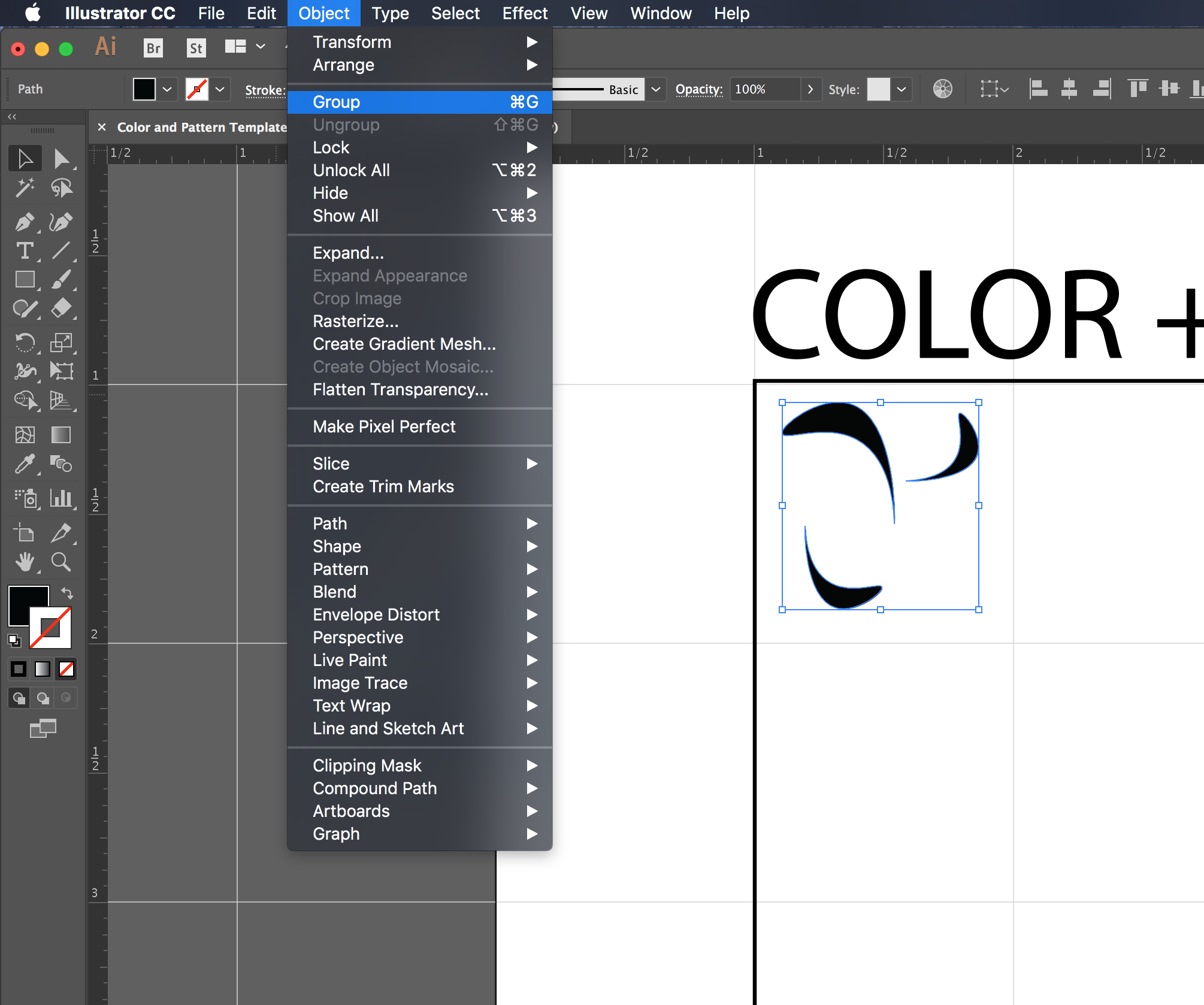Set paint mode to None
Image resolution: width=1204 pixels, height=1005 pixels.
click(x=66, y=668)
